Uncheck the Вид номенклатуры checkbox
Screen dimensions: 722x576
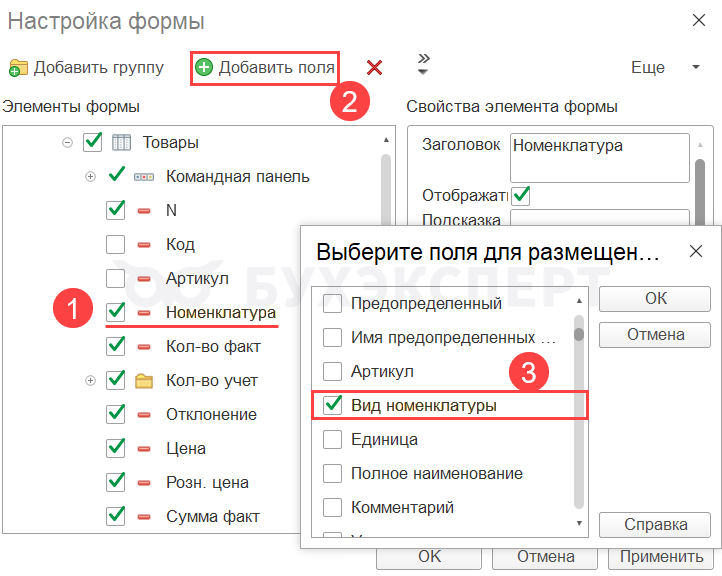(332, 406)
